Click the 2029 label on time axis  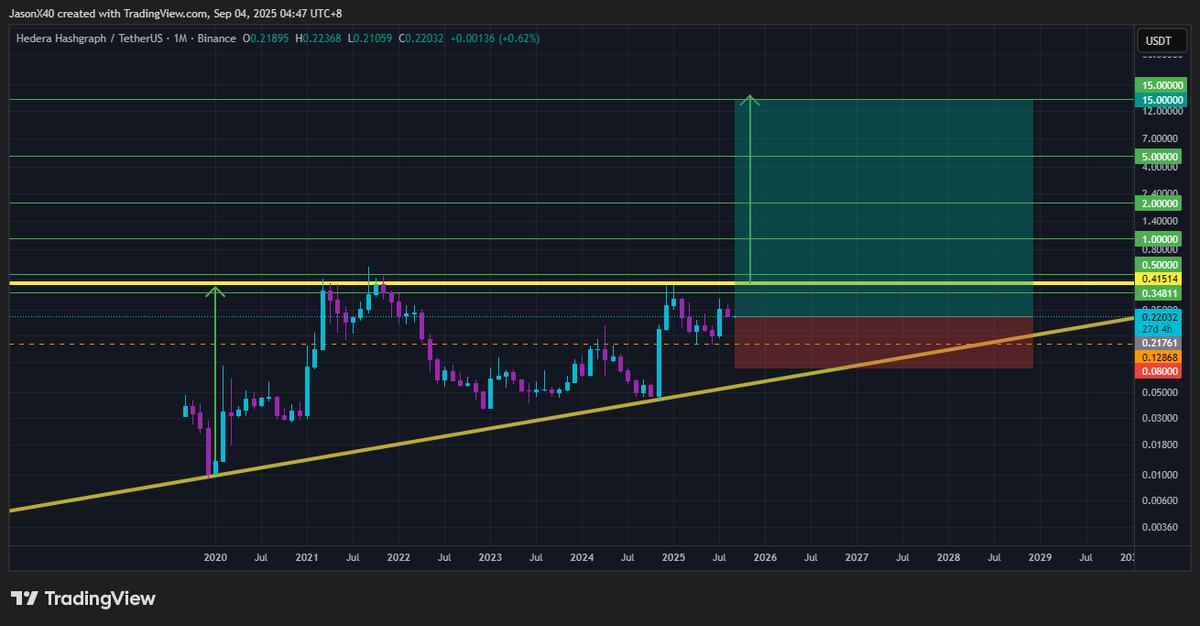1040,556
